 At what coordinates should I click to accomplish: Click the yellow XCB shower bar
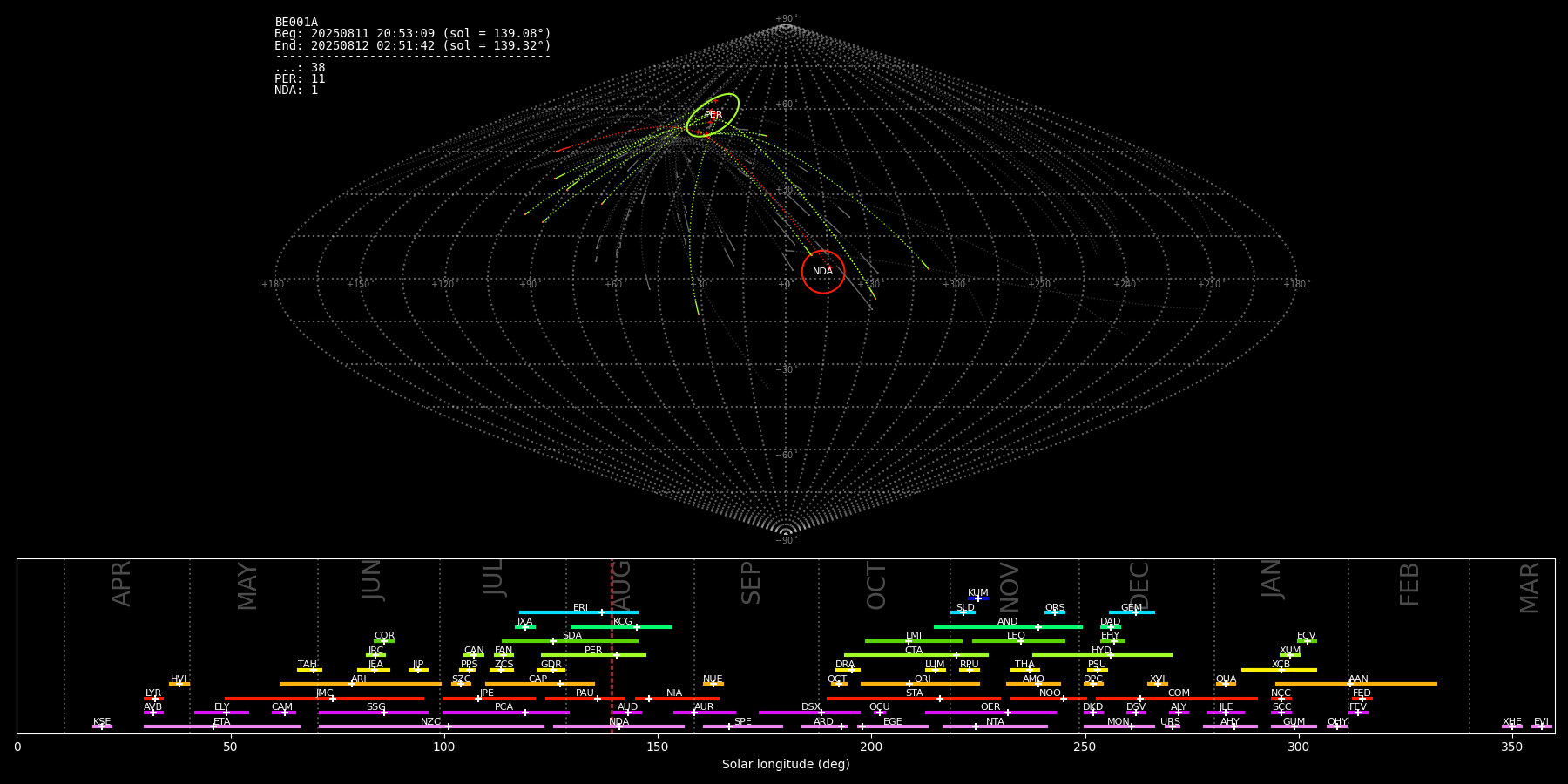pyautogui.click(x=1279, y=670)
